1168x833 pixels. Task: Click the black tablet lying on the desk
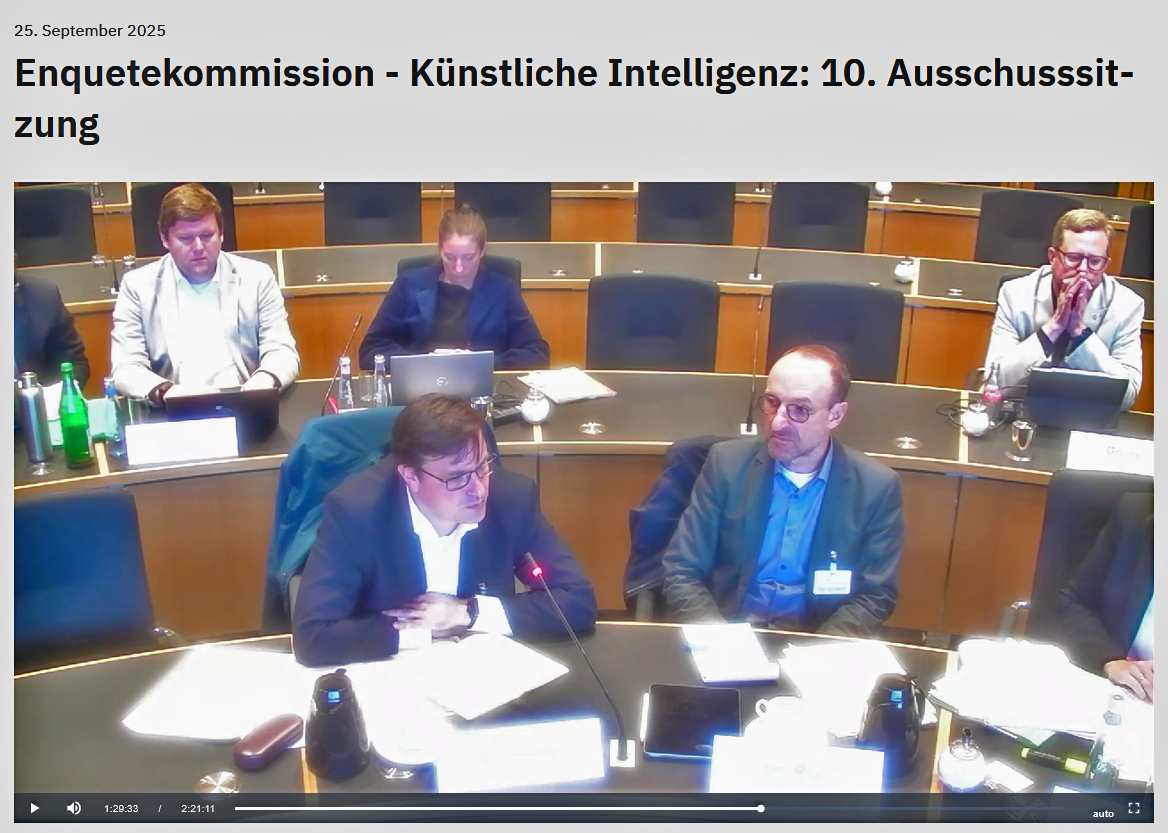(692, 721)
